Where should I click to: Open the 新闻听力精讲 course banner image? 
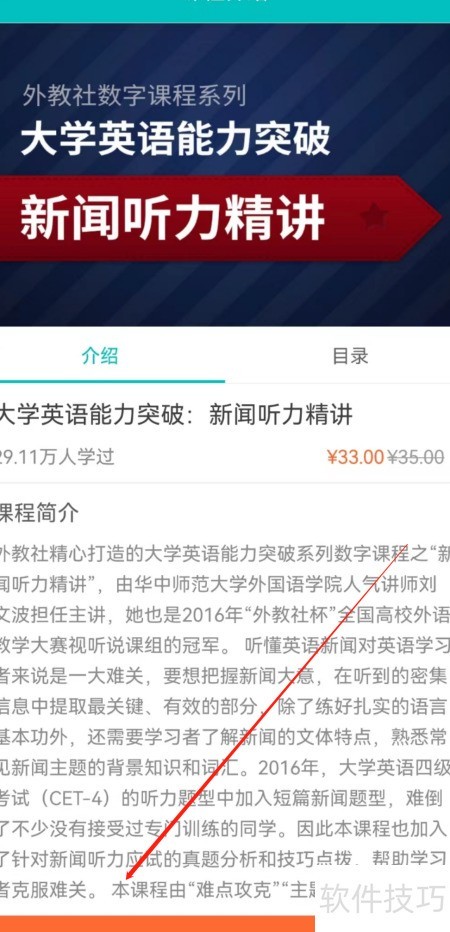tap(225, 175)
